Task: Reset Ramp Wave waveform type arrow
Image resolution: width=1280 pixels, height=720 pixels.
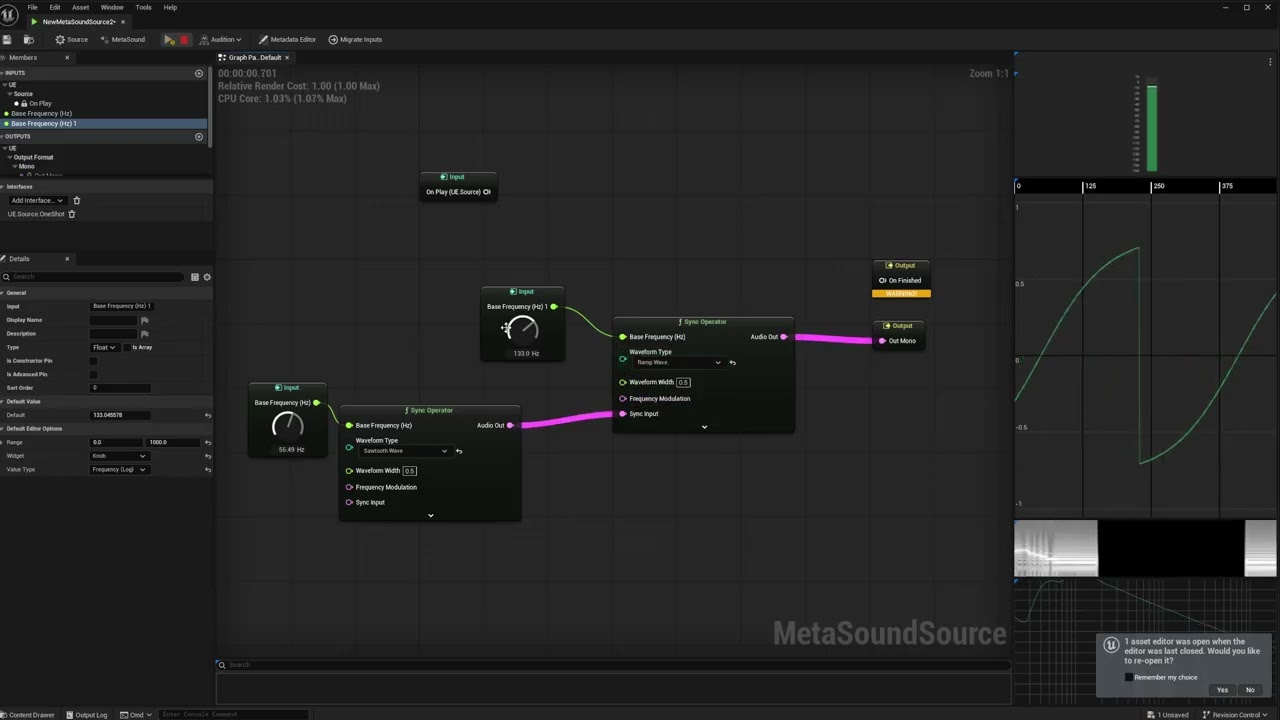Action: pyautogui.click(x=732, y=362)
